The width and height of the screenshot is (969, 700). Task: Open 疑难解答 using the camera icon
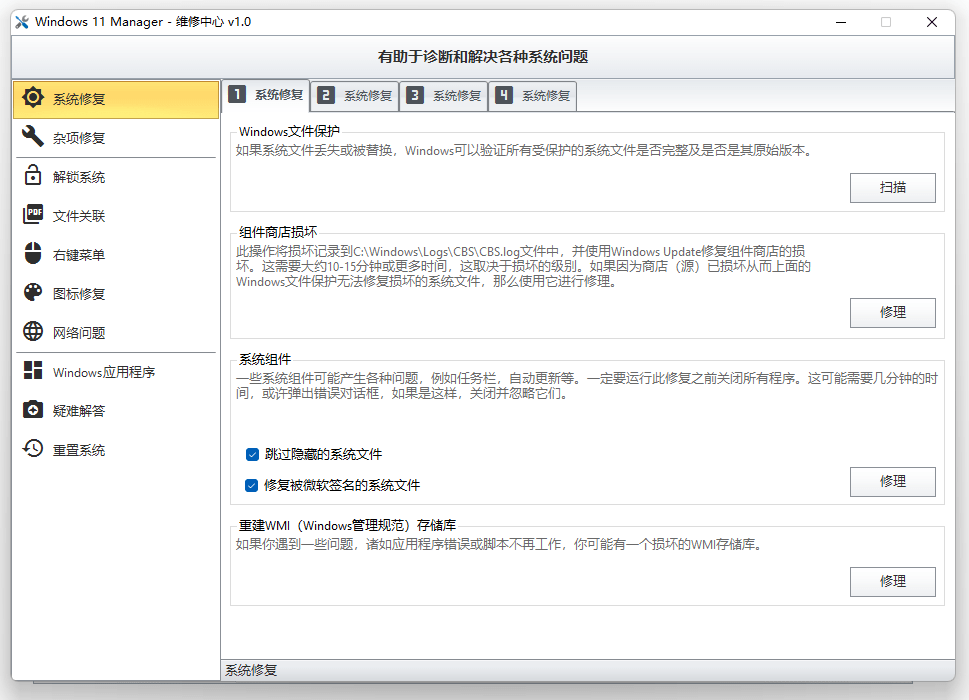33,410
